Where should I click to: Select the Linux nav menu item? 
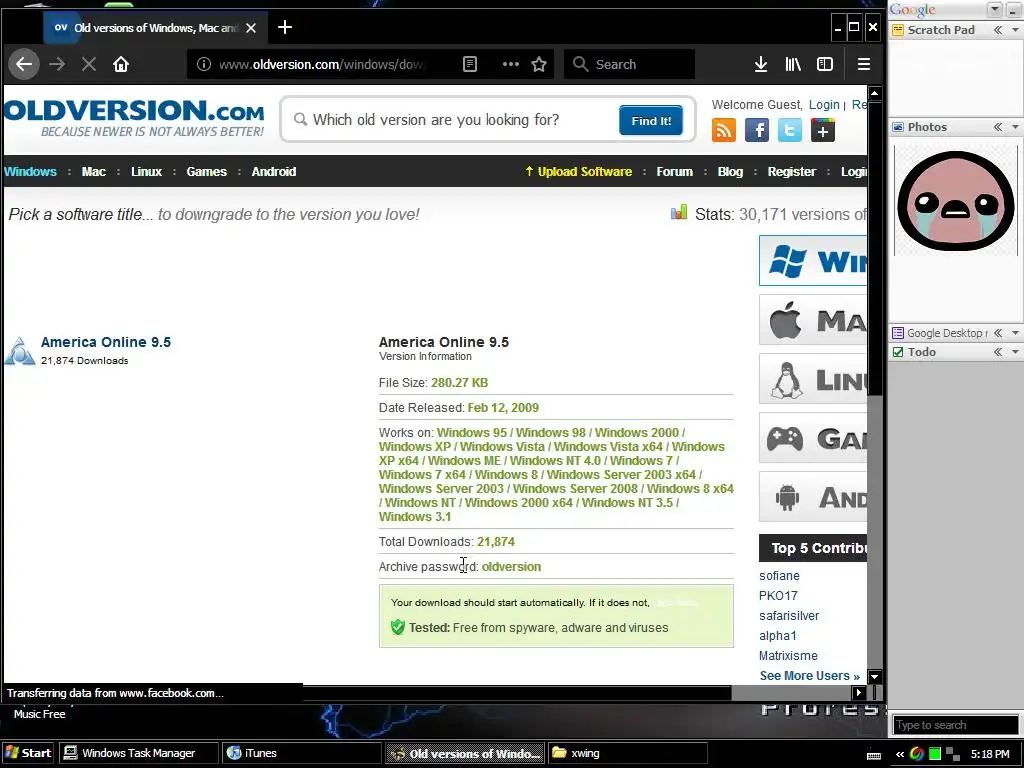pos(146,172)
